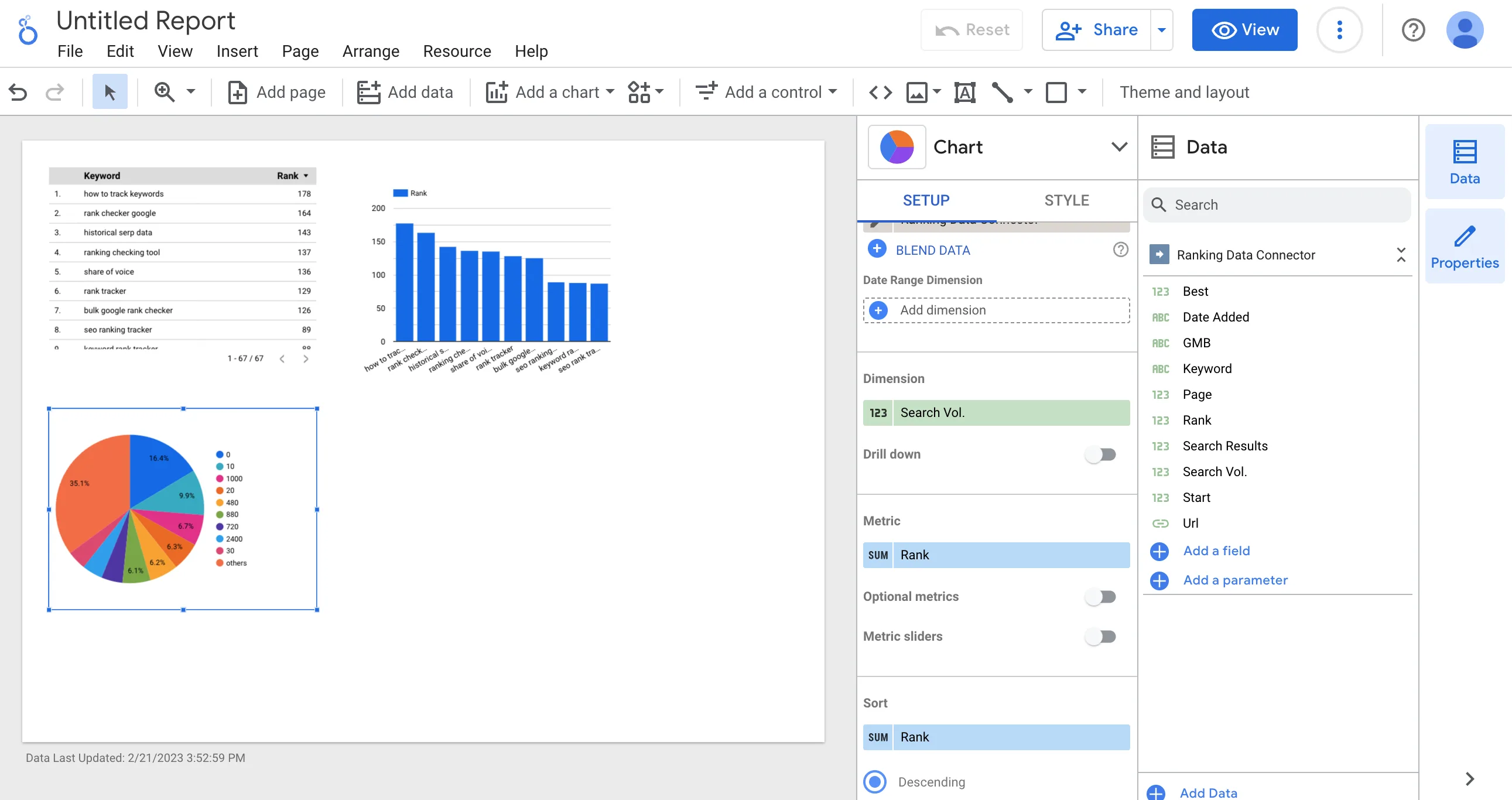Turn on Optional metrics switch
This screenshot has height=800, width=1512.
1100,596
